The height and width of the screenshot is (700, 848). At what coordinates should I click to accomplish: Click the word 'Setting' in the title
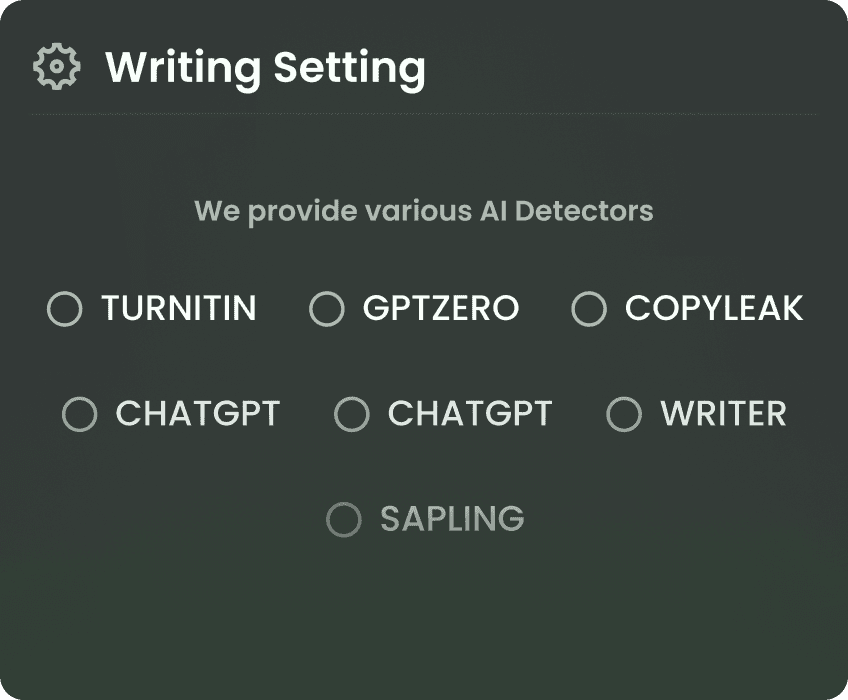(349, 69)
